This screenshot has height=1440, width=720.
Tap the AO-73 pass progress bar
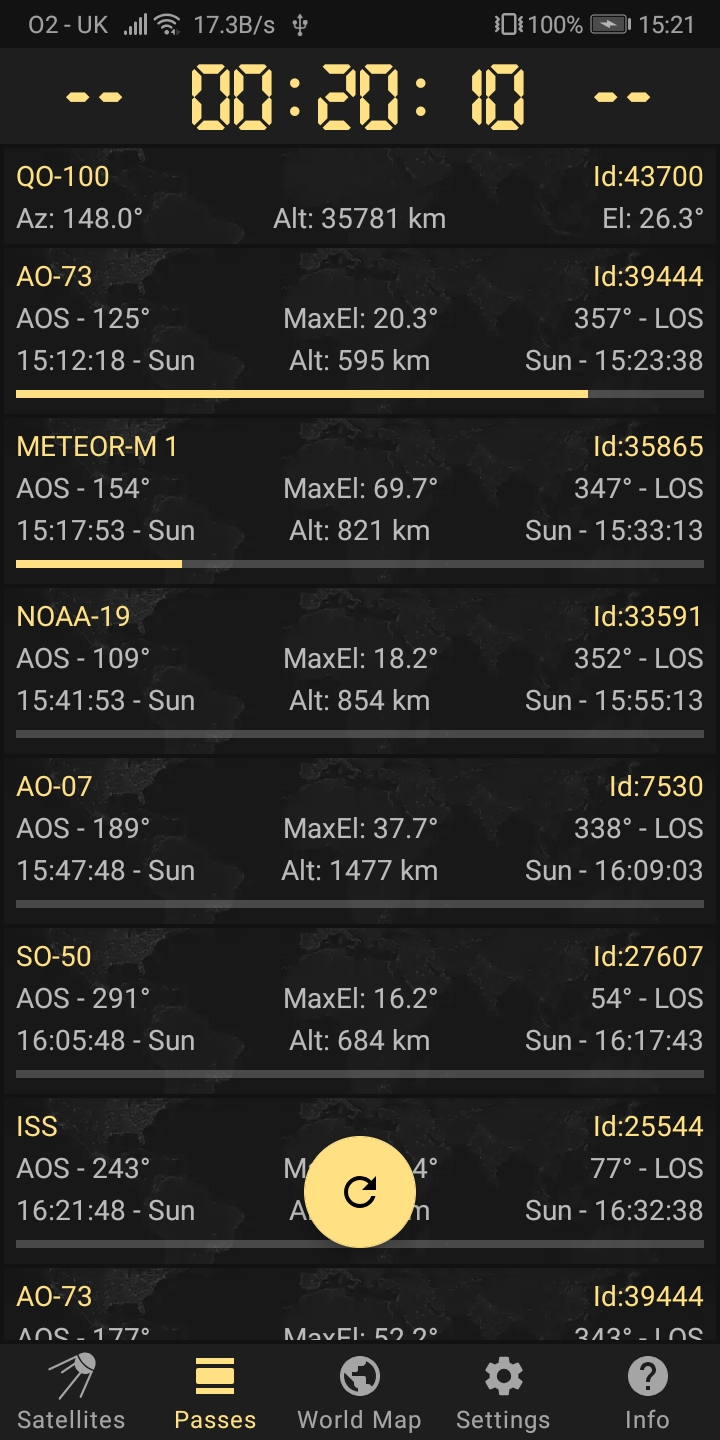[360, 394]
